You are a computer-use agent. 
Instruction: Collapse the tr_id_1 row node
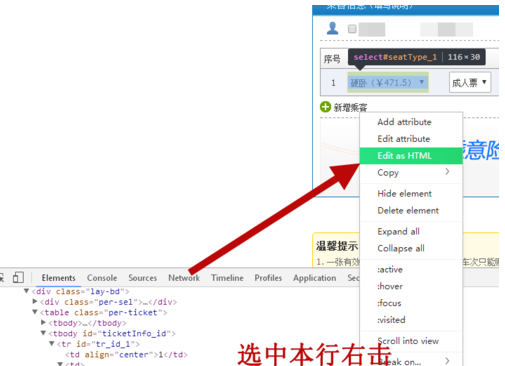pos(52,343)
